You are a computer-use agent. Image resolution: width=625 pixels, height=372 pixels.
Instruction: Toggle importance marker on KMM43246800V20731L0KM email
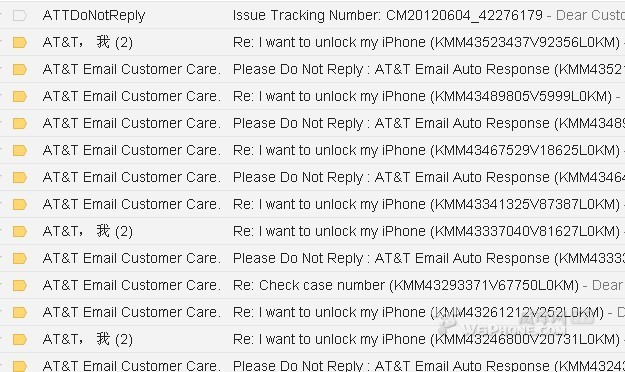(x=20, y=339)
